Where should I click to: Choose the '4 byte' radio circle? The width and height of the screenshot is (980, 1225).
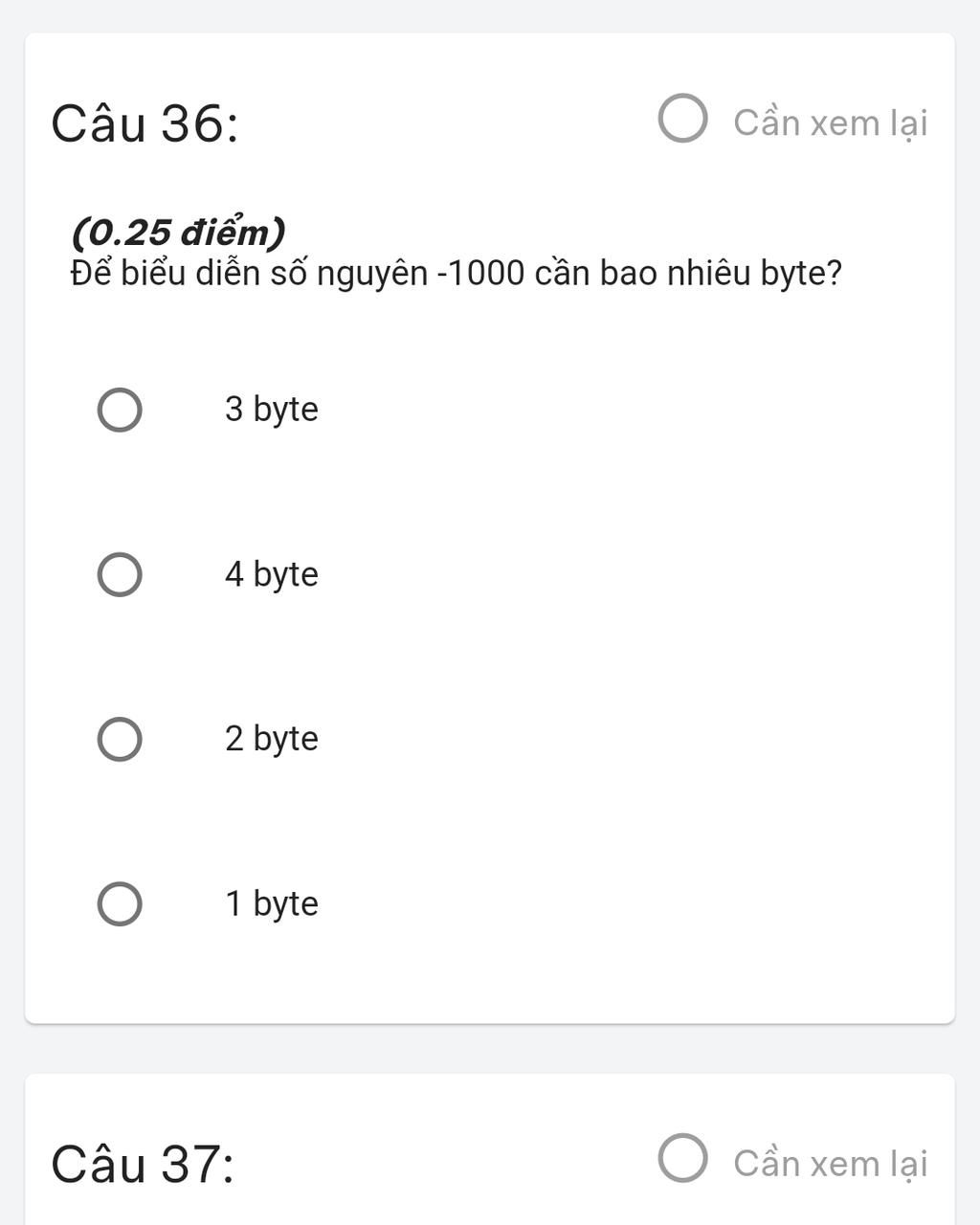point(120,575)
